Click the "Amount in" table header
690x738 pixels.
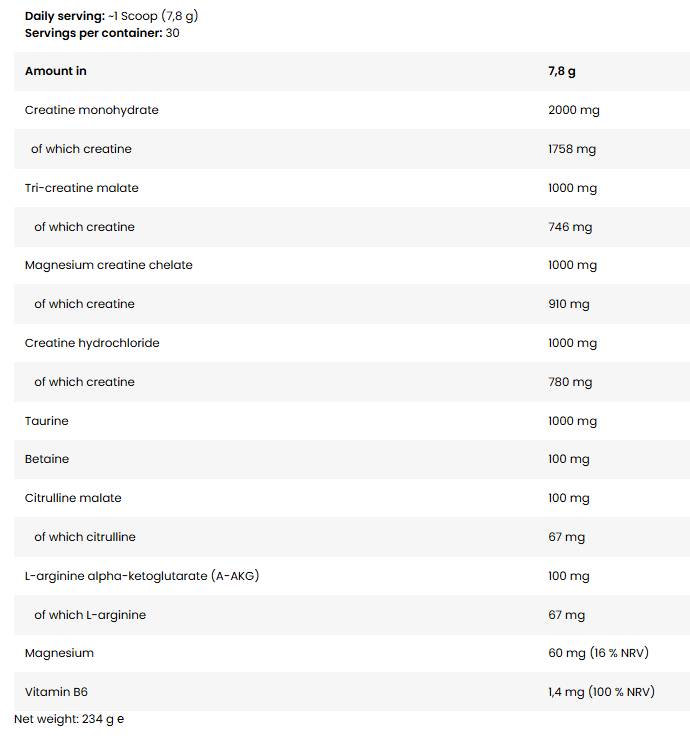(x=56, y=71)
